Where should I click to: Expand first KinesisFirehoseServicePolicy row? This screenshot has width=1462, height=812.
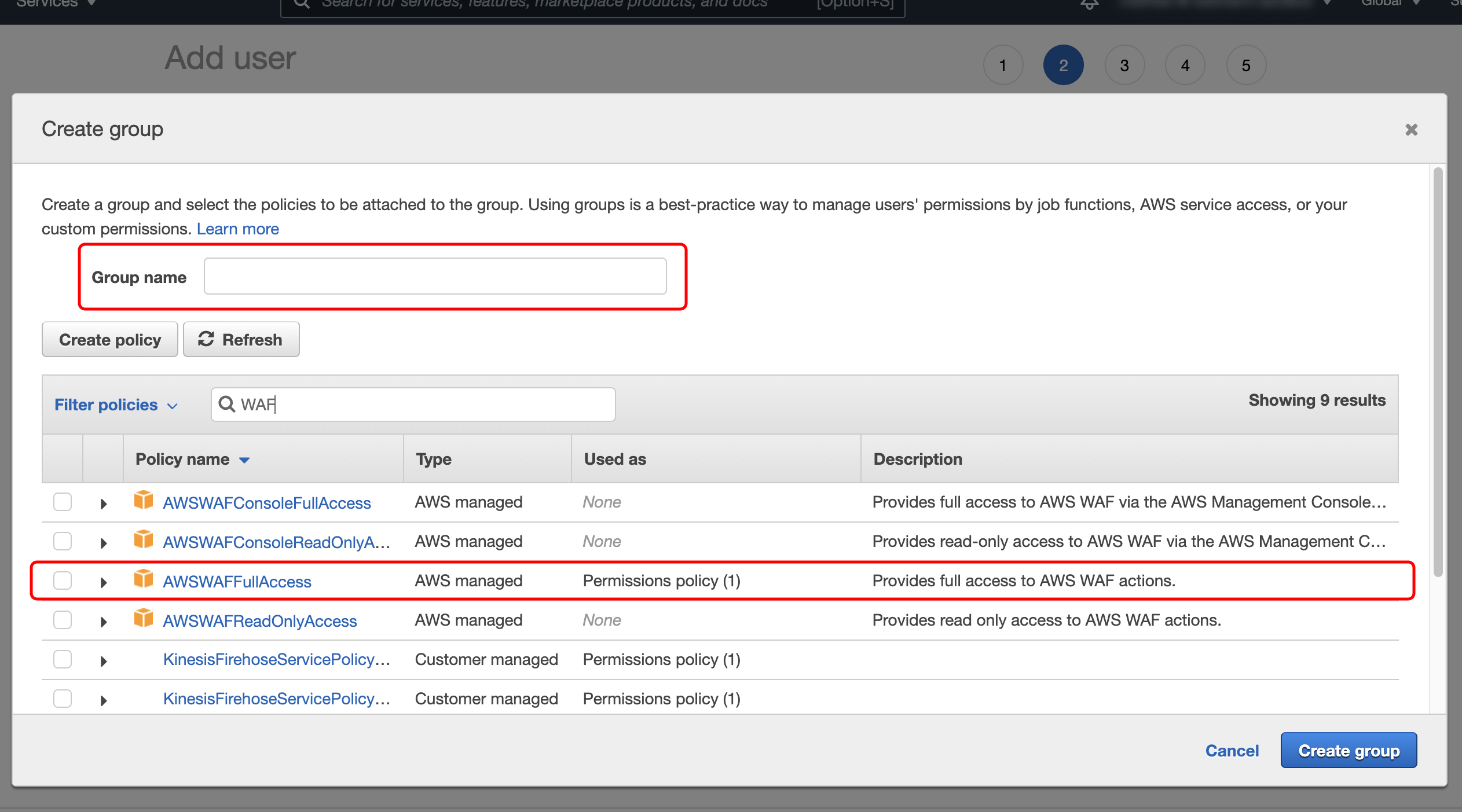[x=104, y=662]
